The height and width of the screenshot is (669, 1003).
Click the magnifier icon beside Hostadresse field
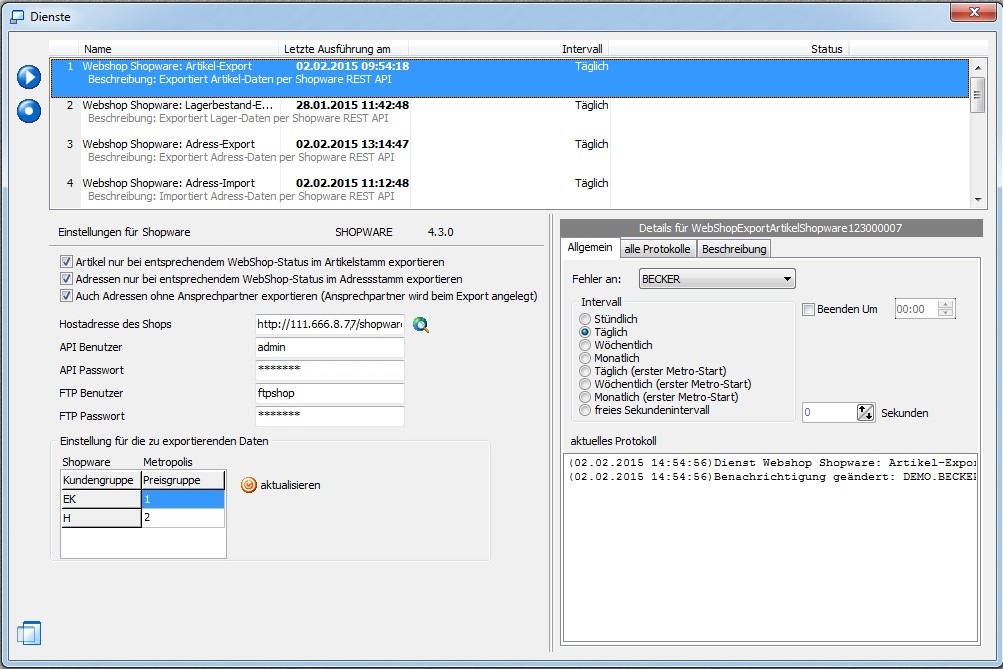[x=421, y=324]
